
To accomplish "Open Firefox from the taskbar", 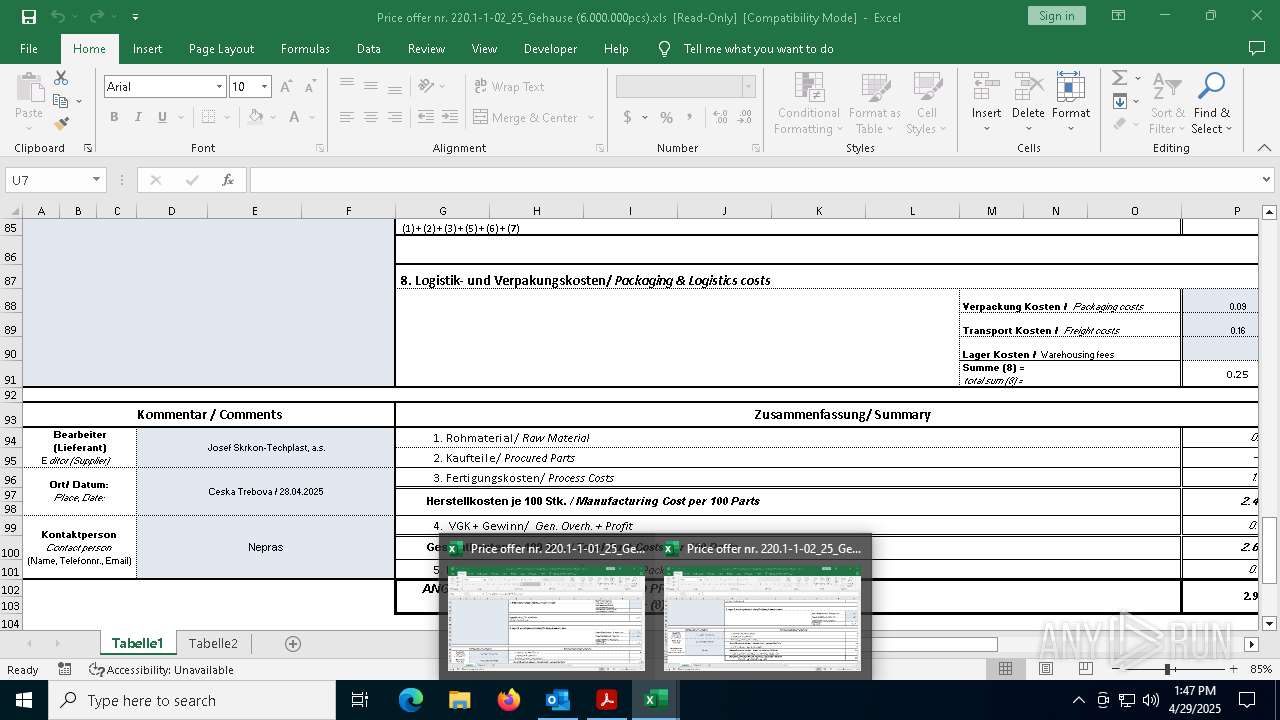I will [x=509, y=700].
